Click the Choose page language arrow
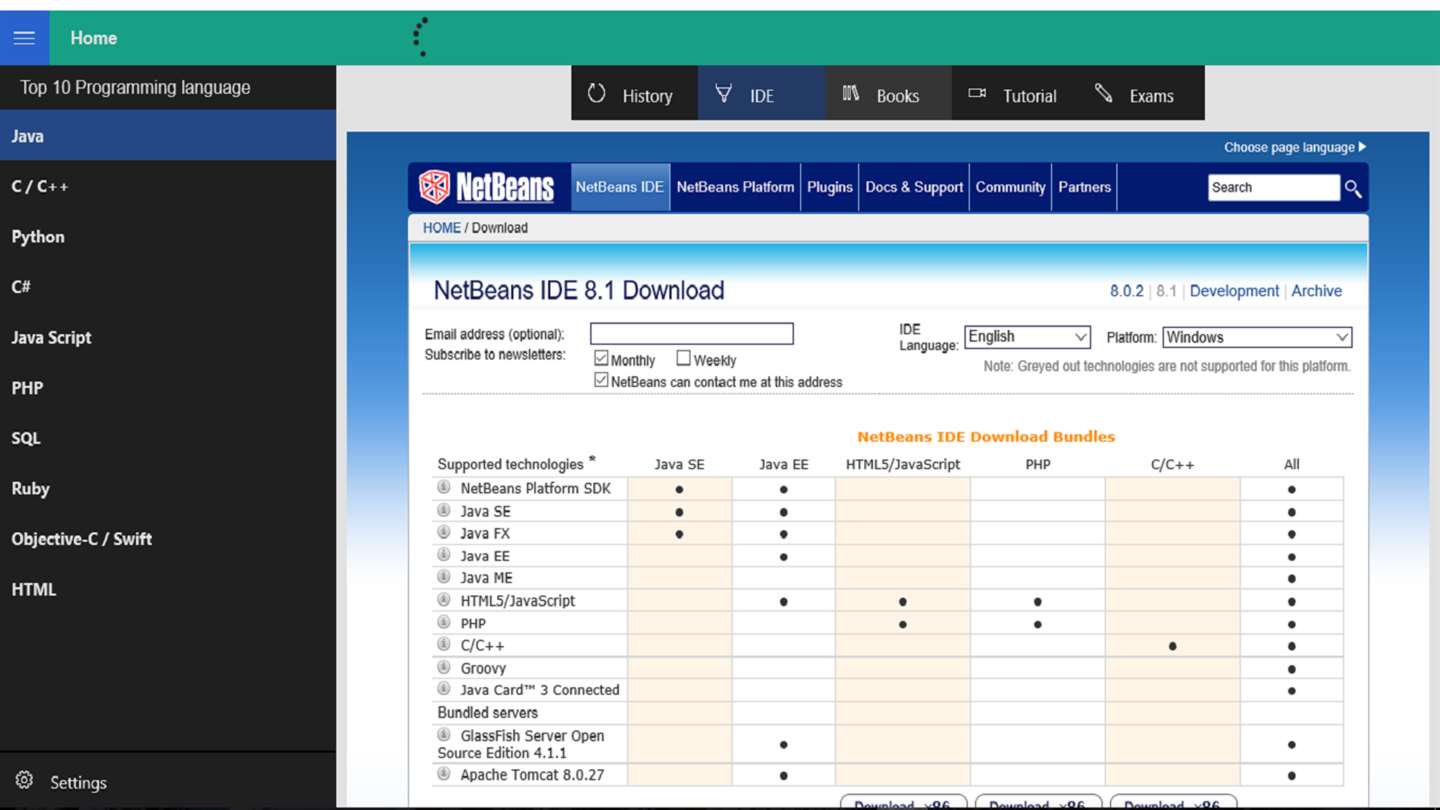 click(x=1362, y=147)
